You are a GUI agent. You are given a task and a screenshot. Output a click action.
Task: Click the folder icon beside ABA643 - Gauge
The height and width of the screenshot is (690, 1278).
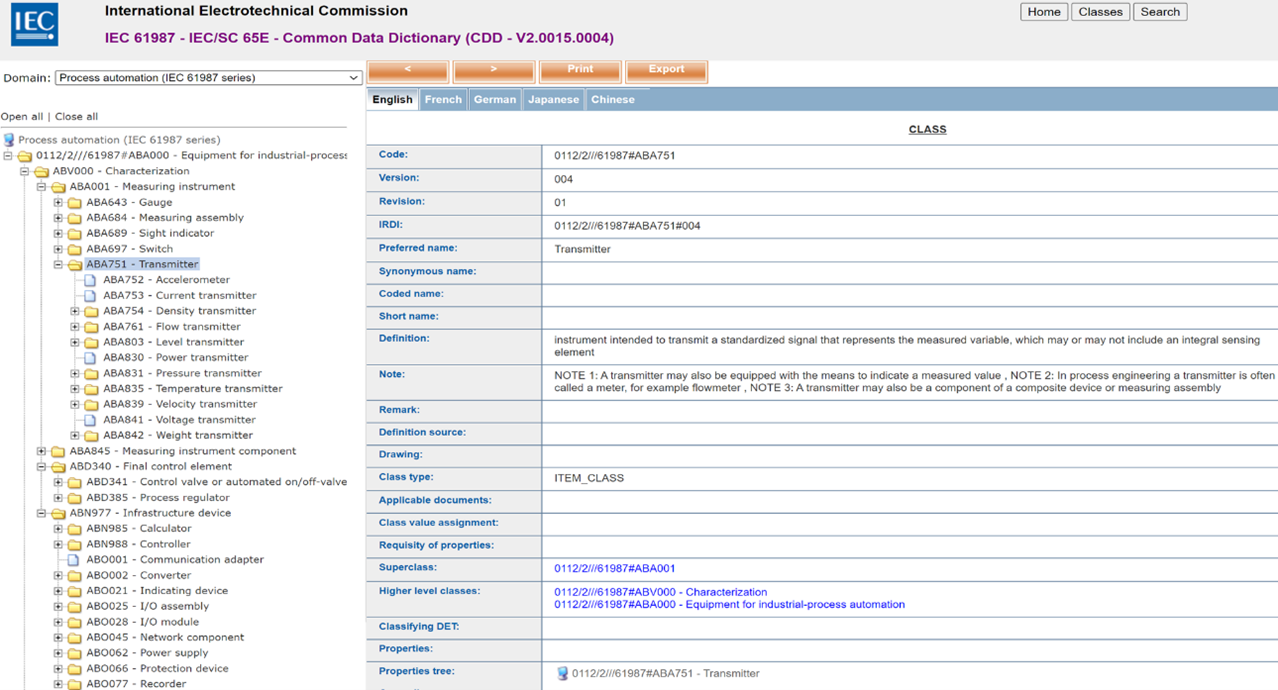coord(74,203)
